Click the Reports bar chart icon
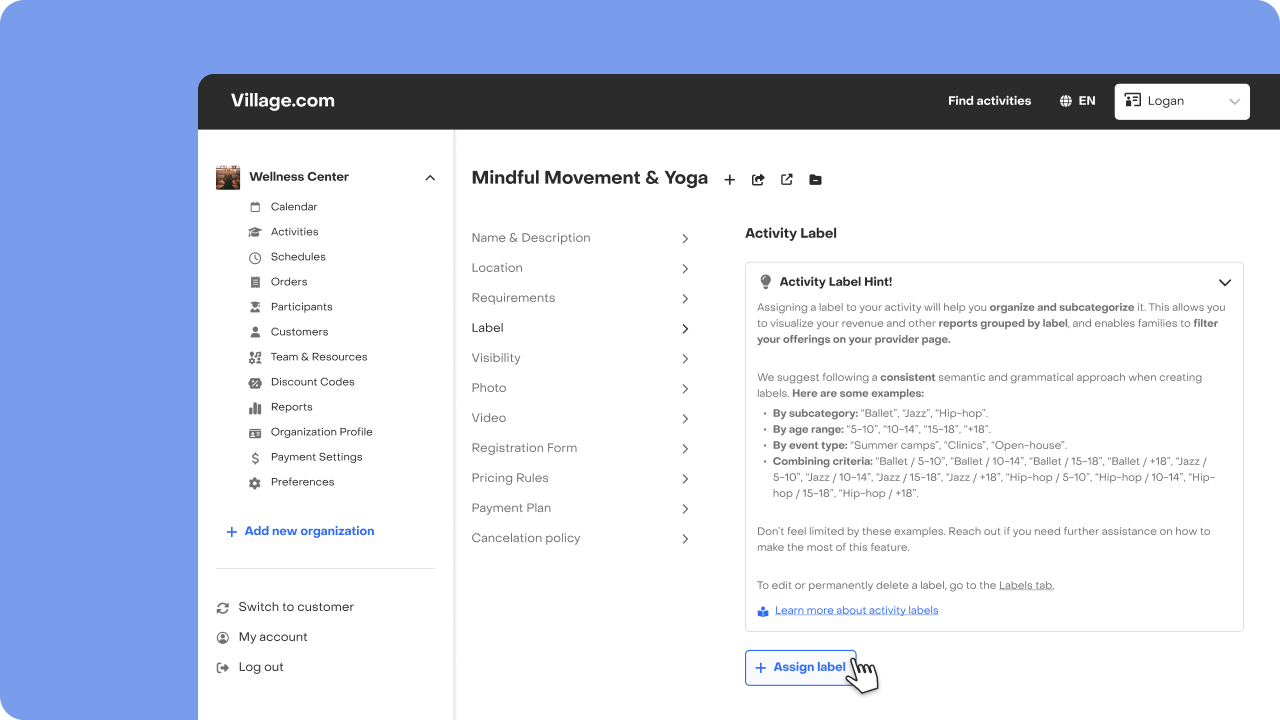This screenshot has height=720, width=1280. 255,407
